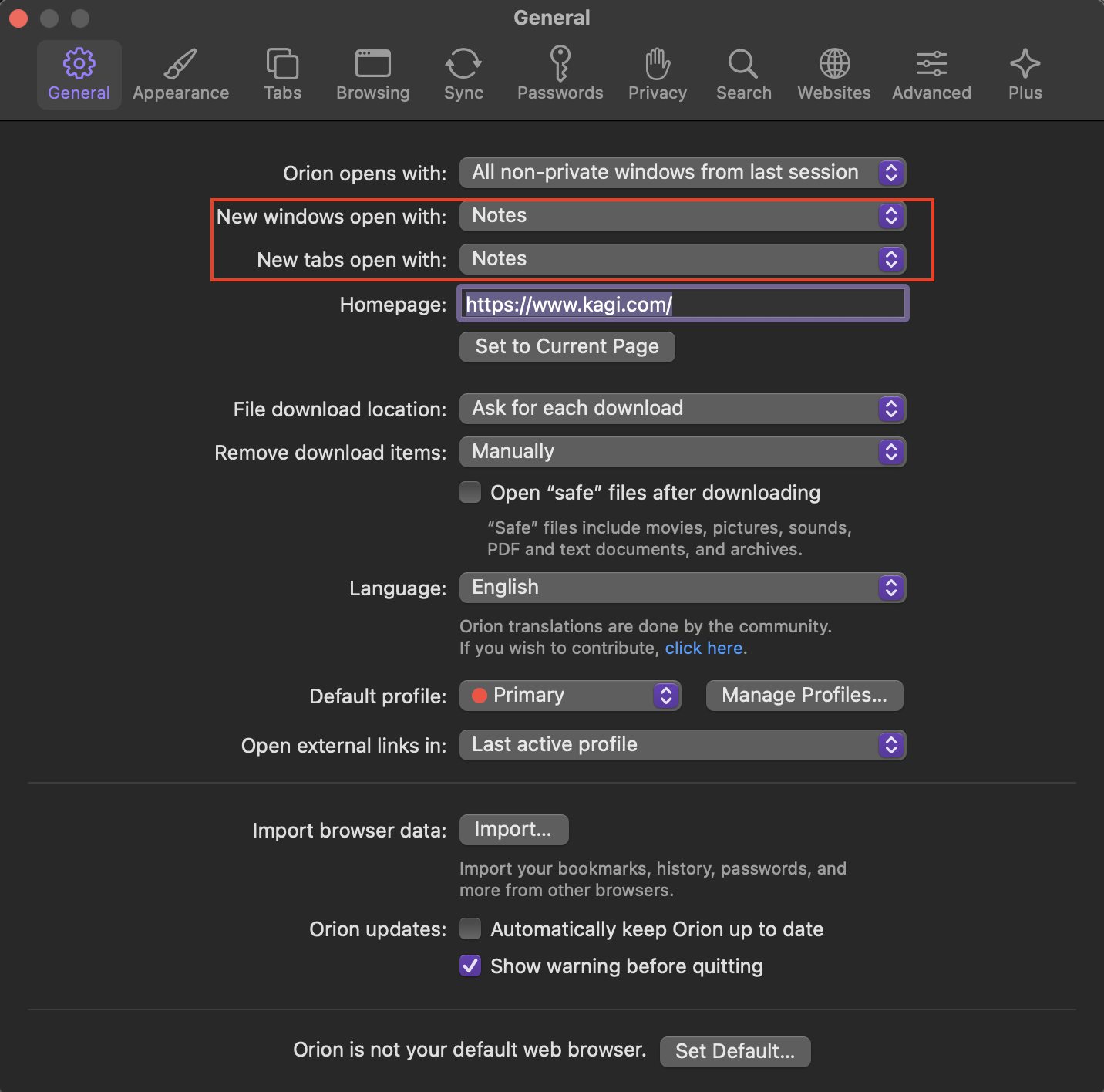This screenshot has height=1092, width=1104.
Task: Switch to the Search preferences tab
Action: (743, 75)
